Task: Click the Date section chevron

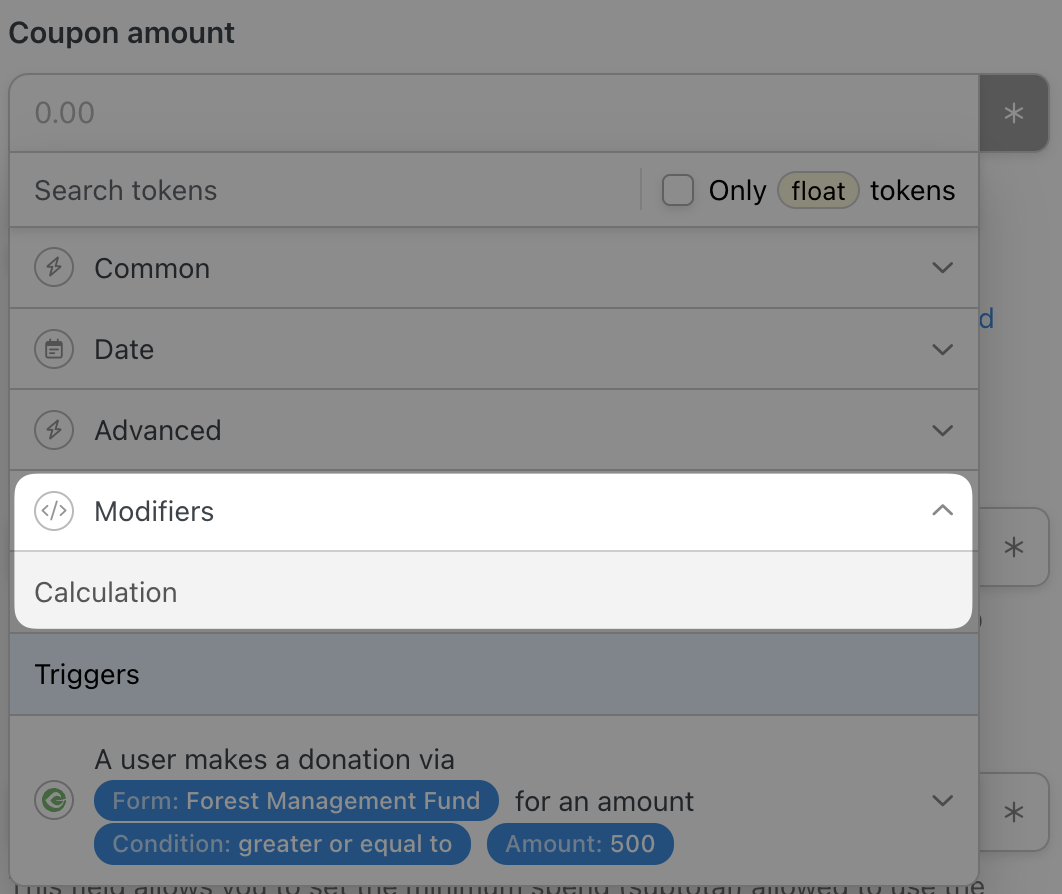Action: click(942, 349)
